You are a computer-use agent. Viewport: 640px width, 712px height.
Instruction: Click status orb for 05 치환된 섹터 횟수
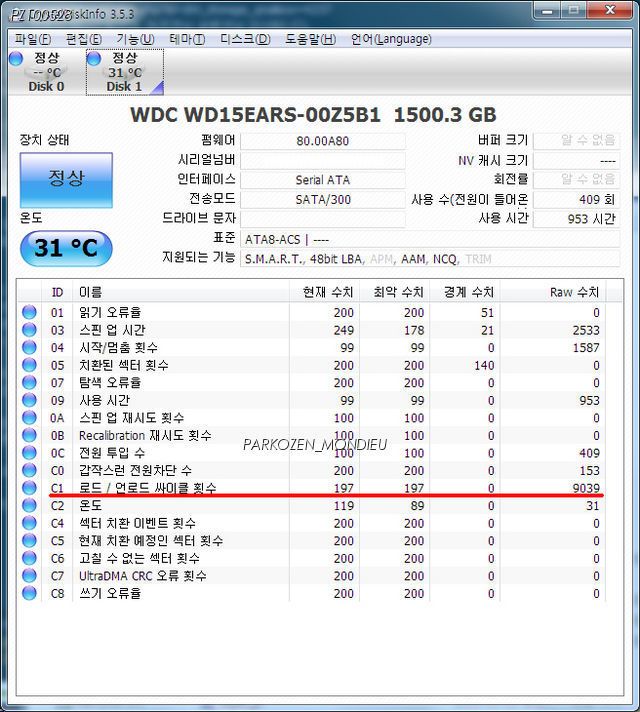pyautogui.click(x=29, y=365)
